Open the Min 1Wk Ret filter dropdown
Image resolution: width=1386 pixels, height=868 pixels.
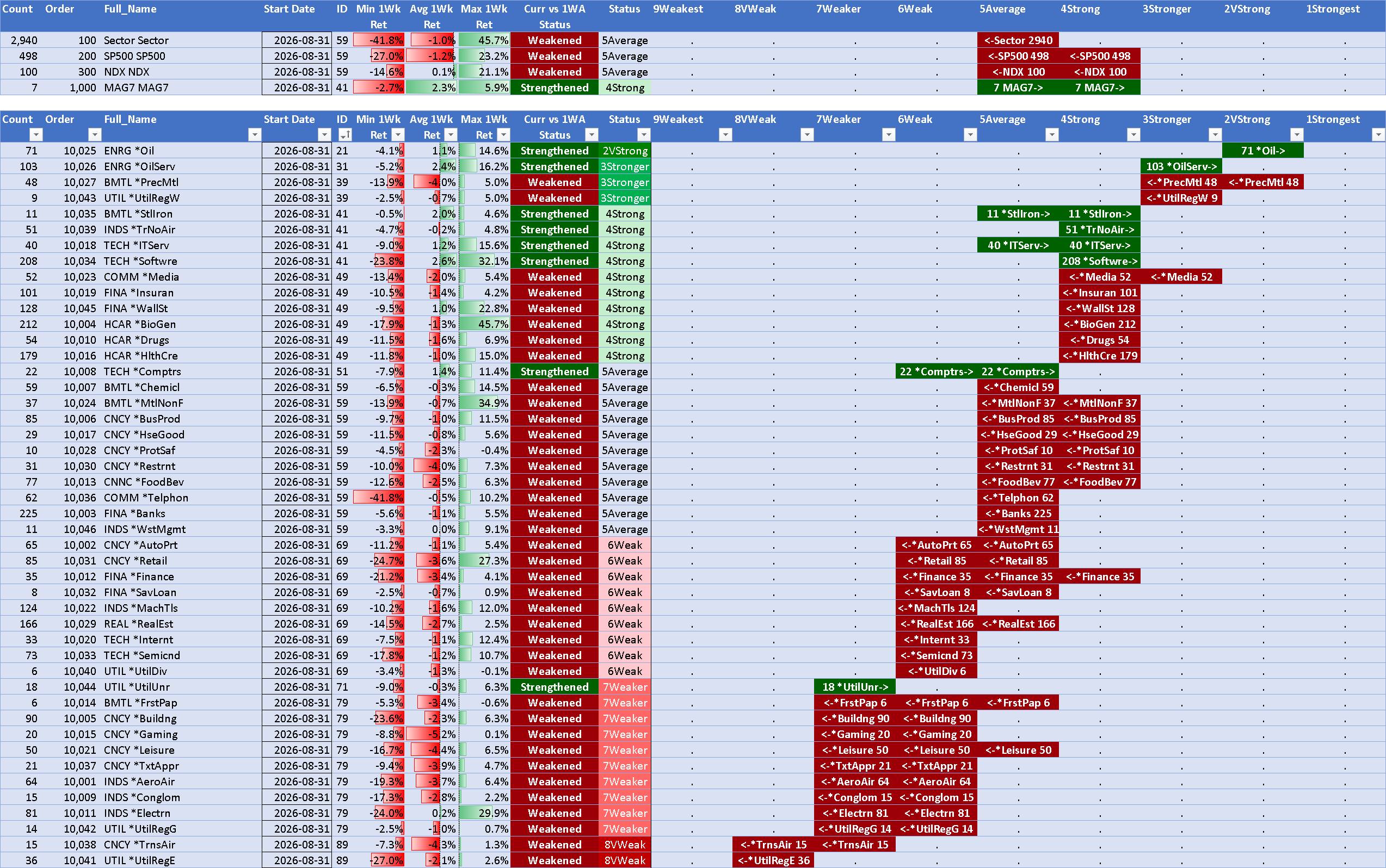point(397,135)
